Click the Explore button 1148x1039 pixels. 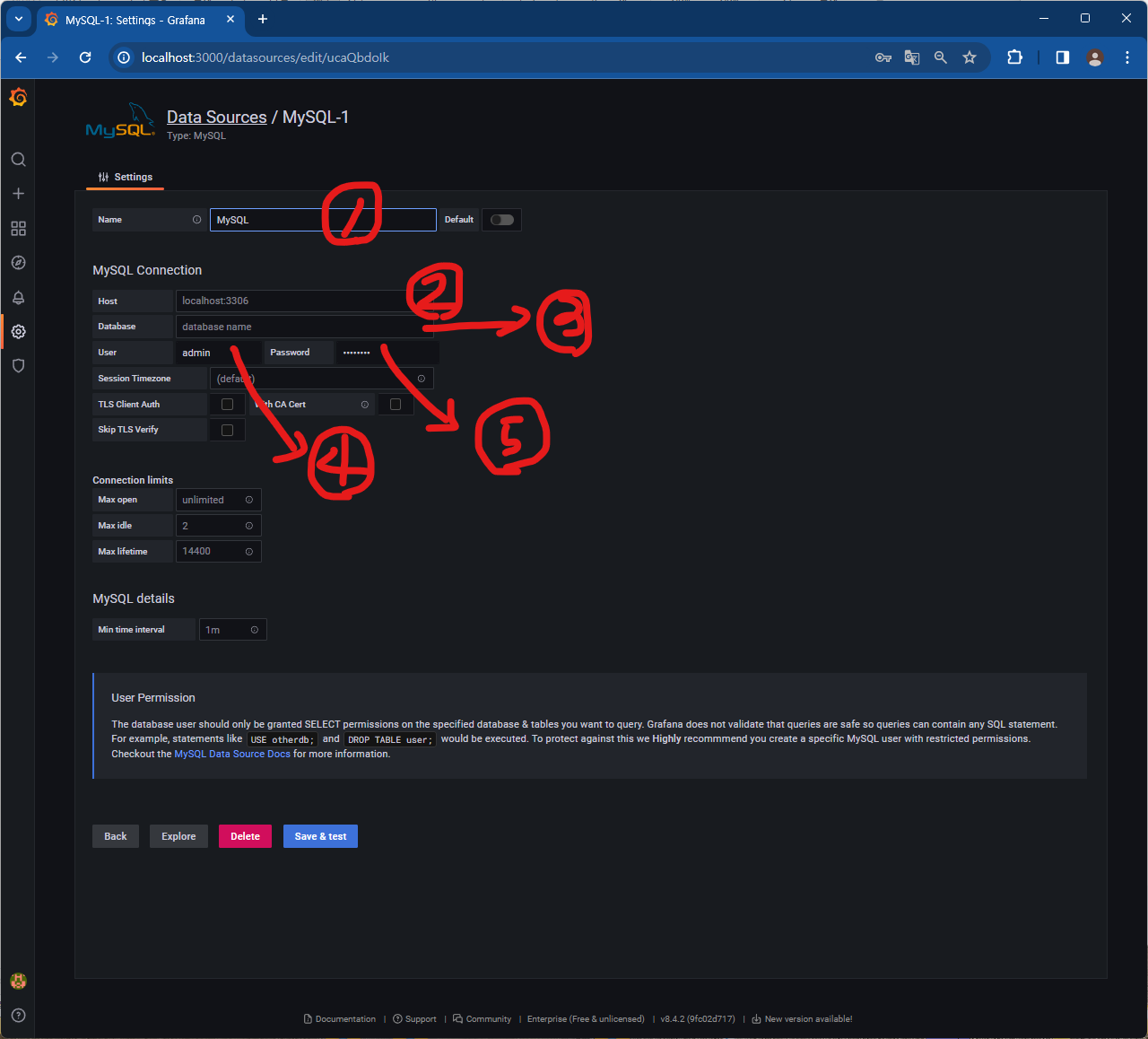[x=178, y=836]
